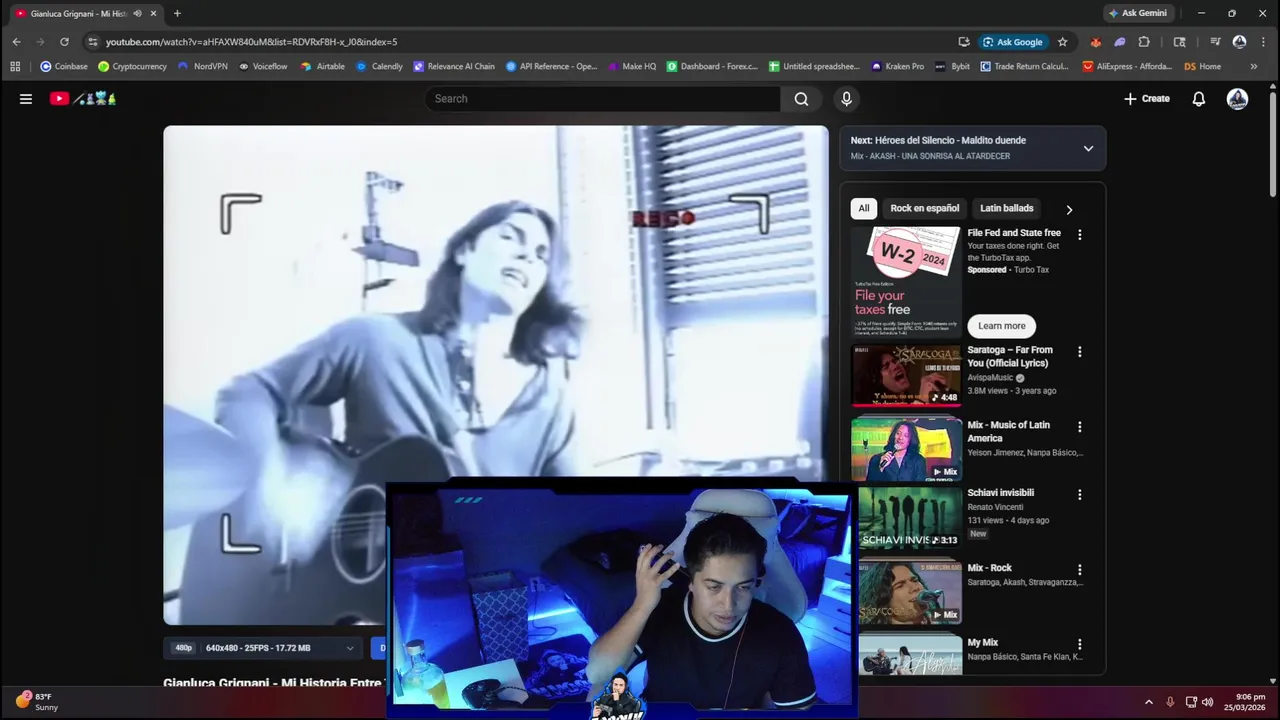Open the AliExpress bookmark

pos(1127,66)
